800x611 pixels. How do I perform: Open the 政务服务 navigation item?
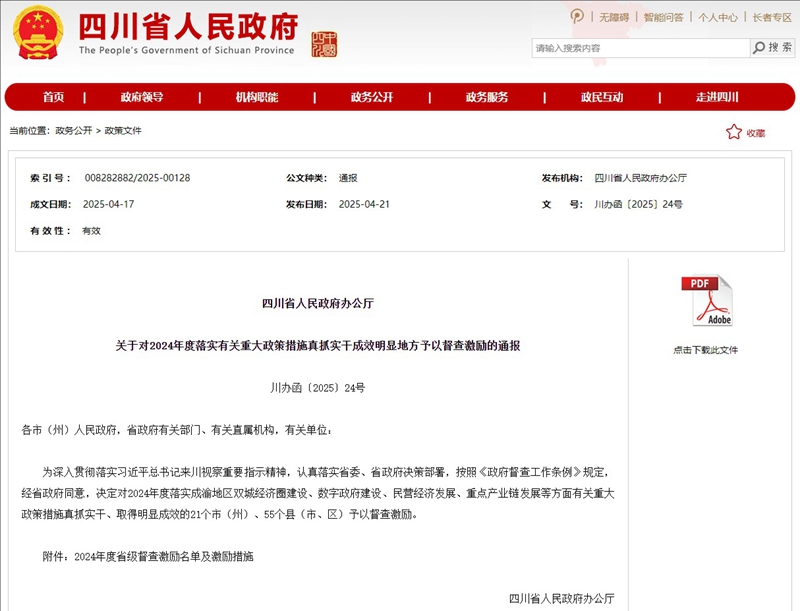tap(487, 97)
